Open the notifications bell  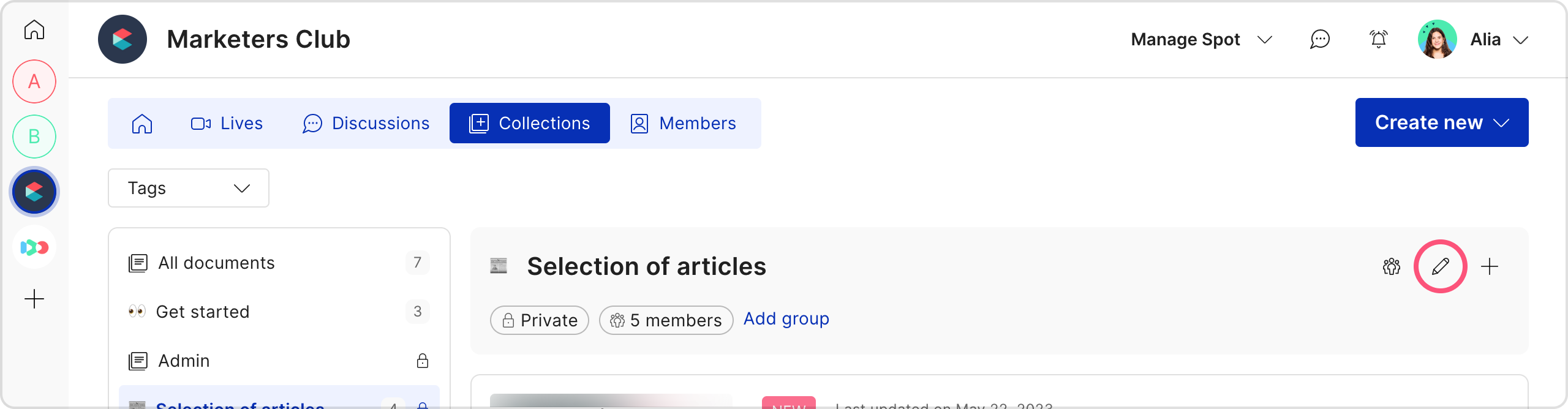[x=1378, y=40]
